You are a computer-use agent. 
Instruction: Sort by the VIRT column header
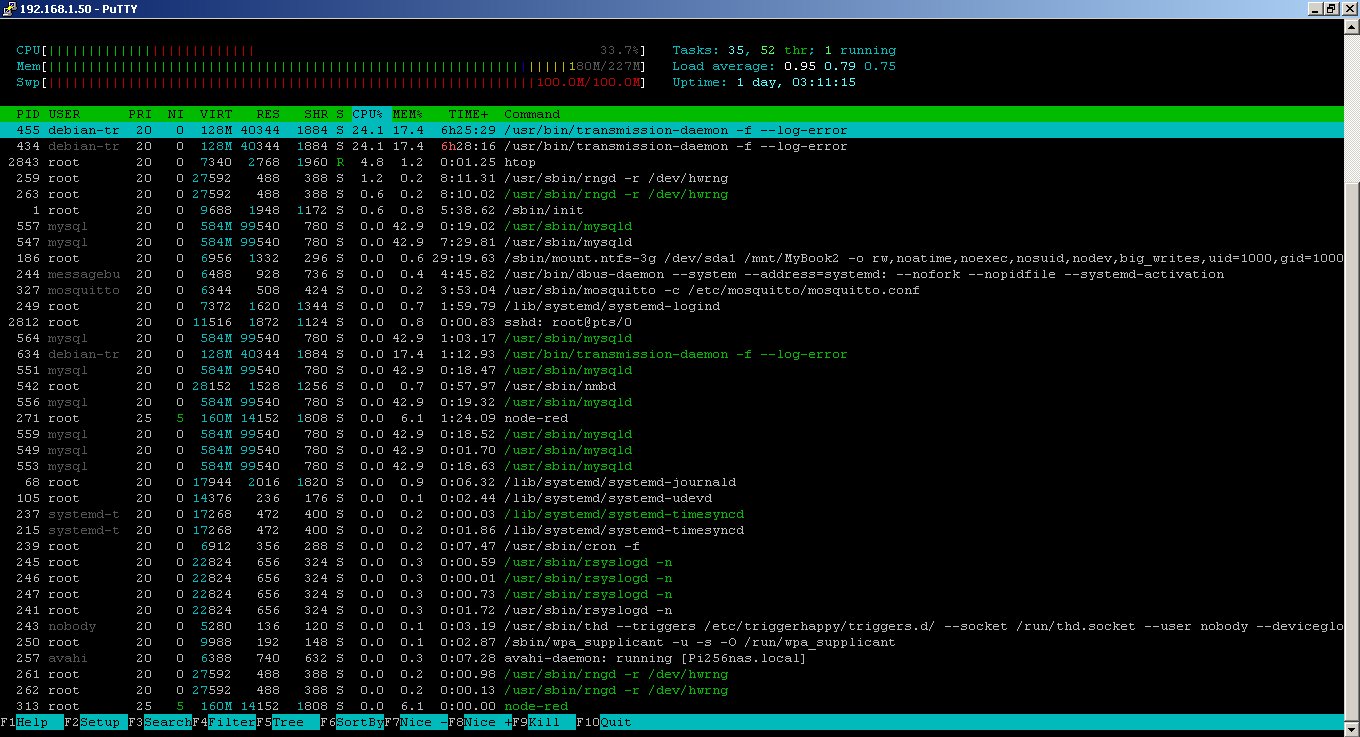click(x=216, y=114)
